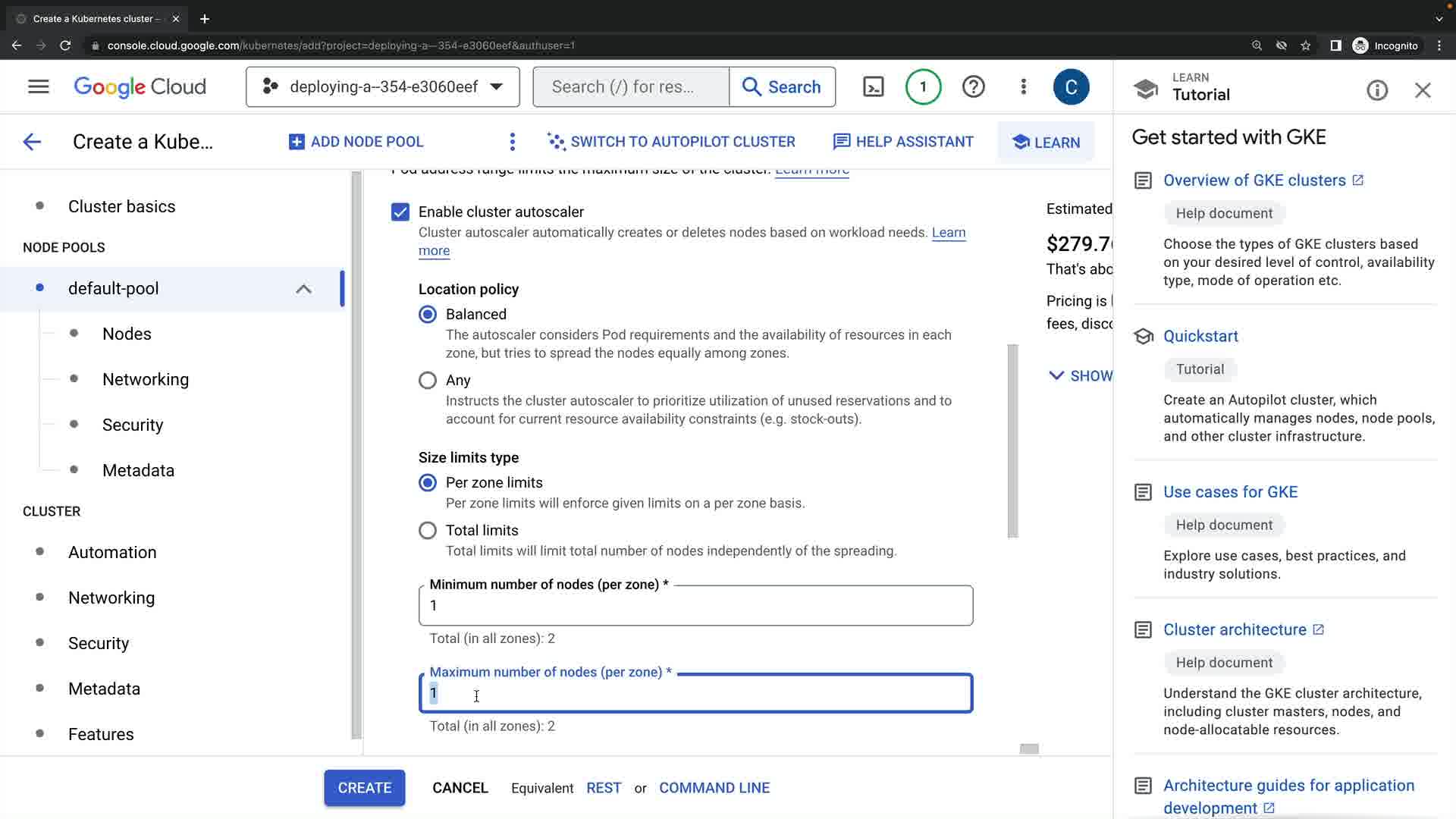Viewport: 1456px width, 819px height.
Task: Open Cluster basics in sidebar
Action: (x=121, y=206)
